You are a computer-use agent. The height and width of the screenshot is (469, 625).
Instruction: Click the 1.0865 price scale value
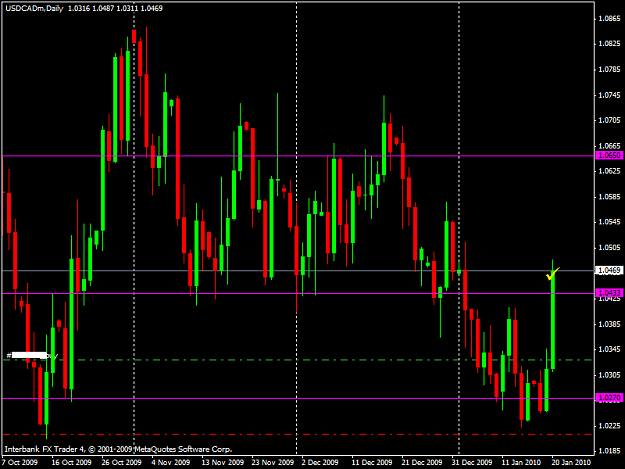pyautogui.click(x=610, y=18)
